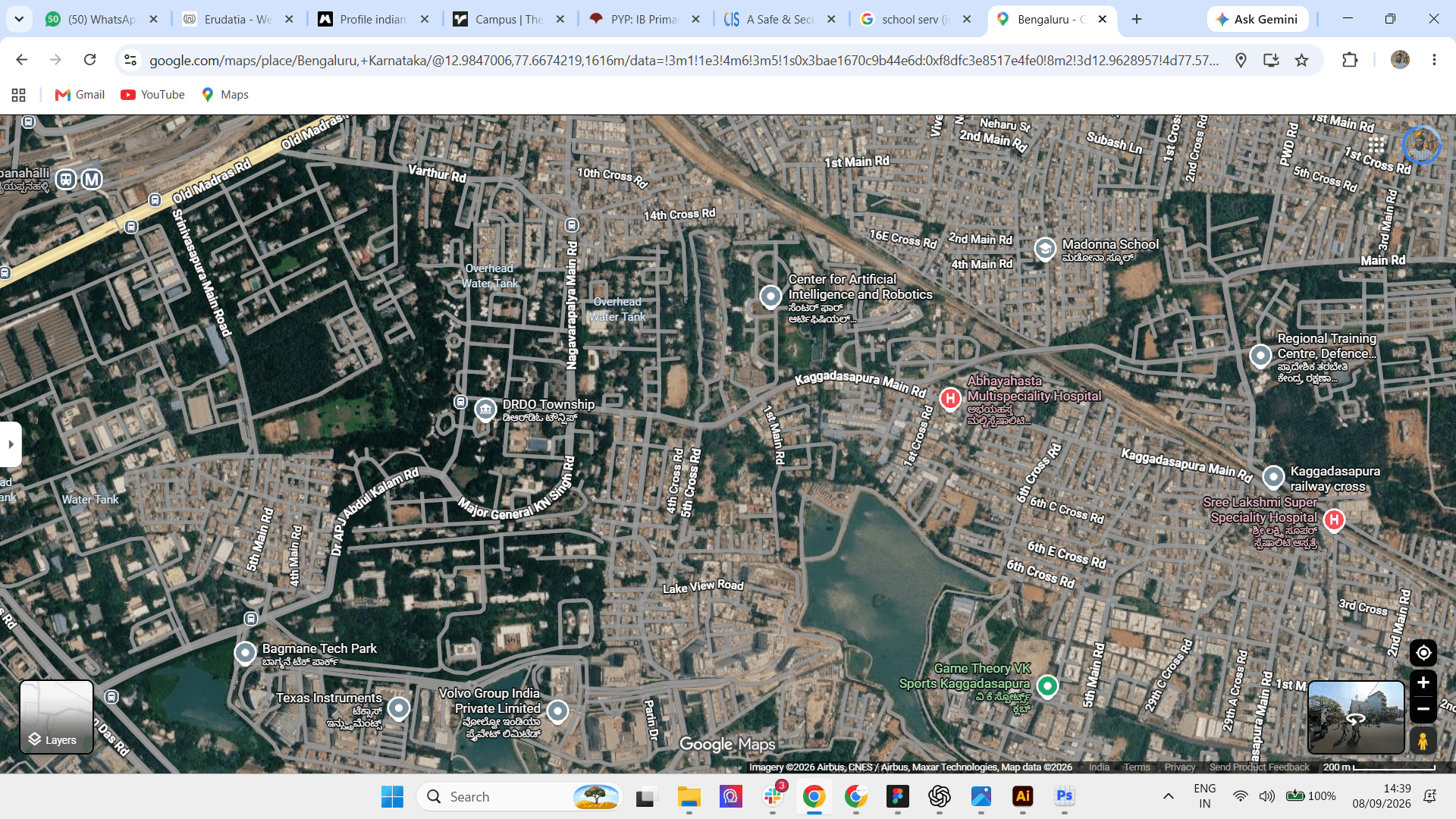This screenshot has height=819, width=1456.
Task: Click the 200 m map scale bar
Action: point(1379,767)
